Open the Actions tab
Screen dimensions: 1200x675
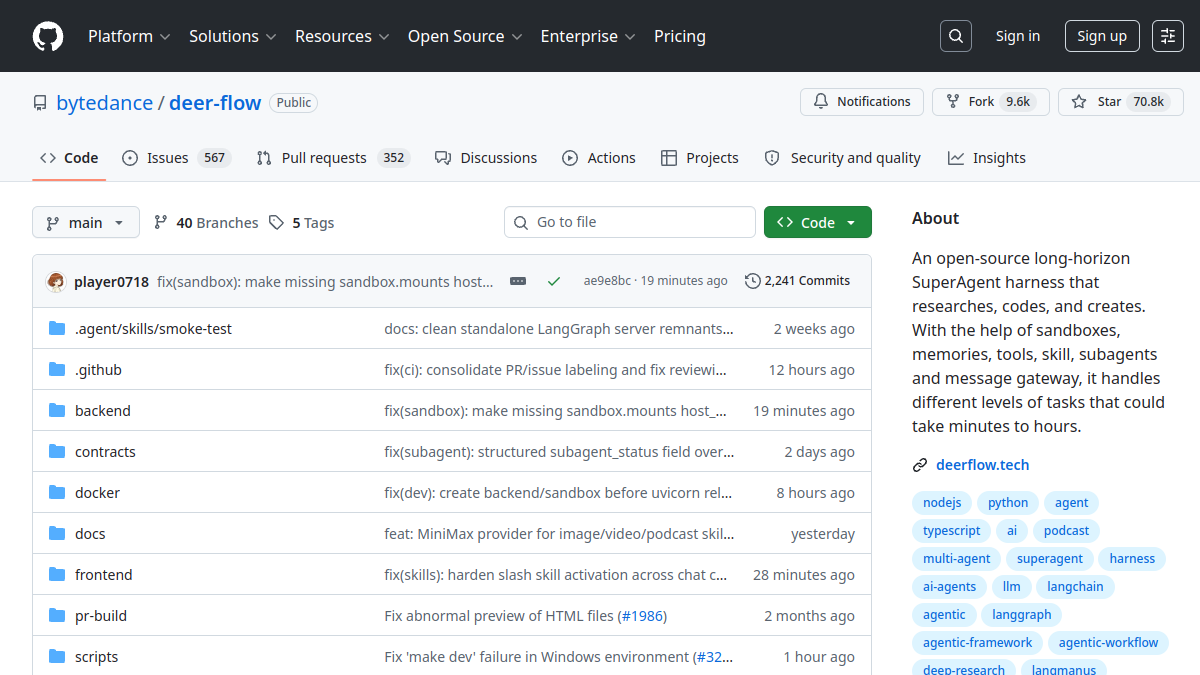(599, 158)
